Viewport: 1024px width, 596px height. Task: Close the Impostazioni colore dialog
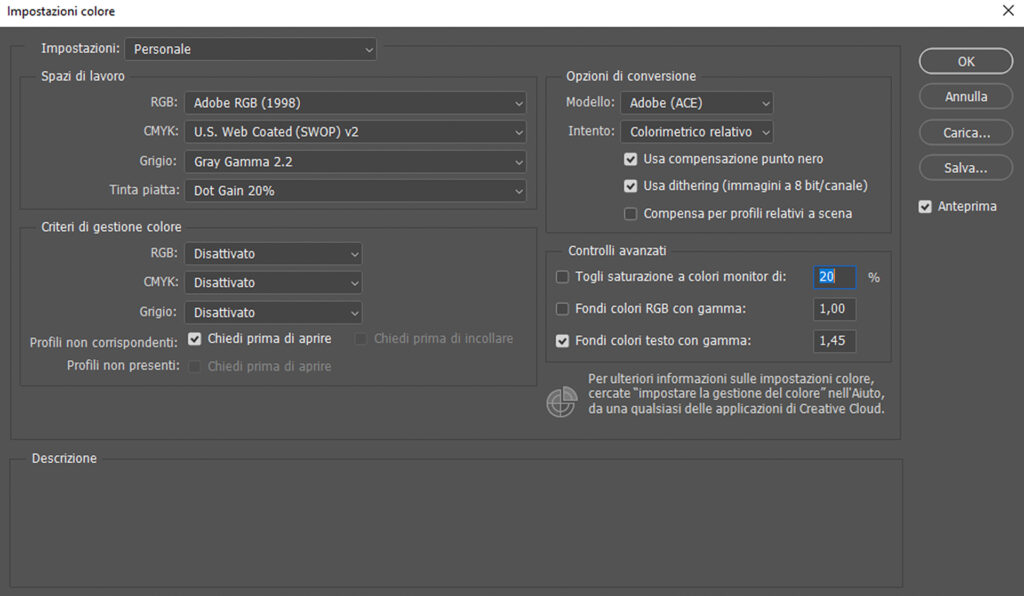(1007, 11)
